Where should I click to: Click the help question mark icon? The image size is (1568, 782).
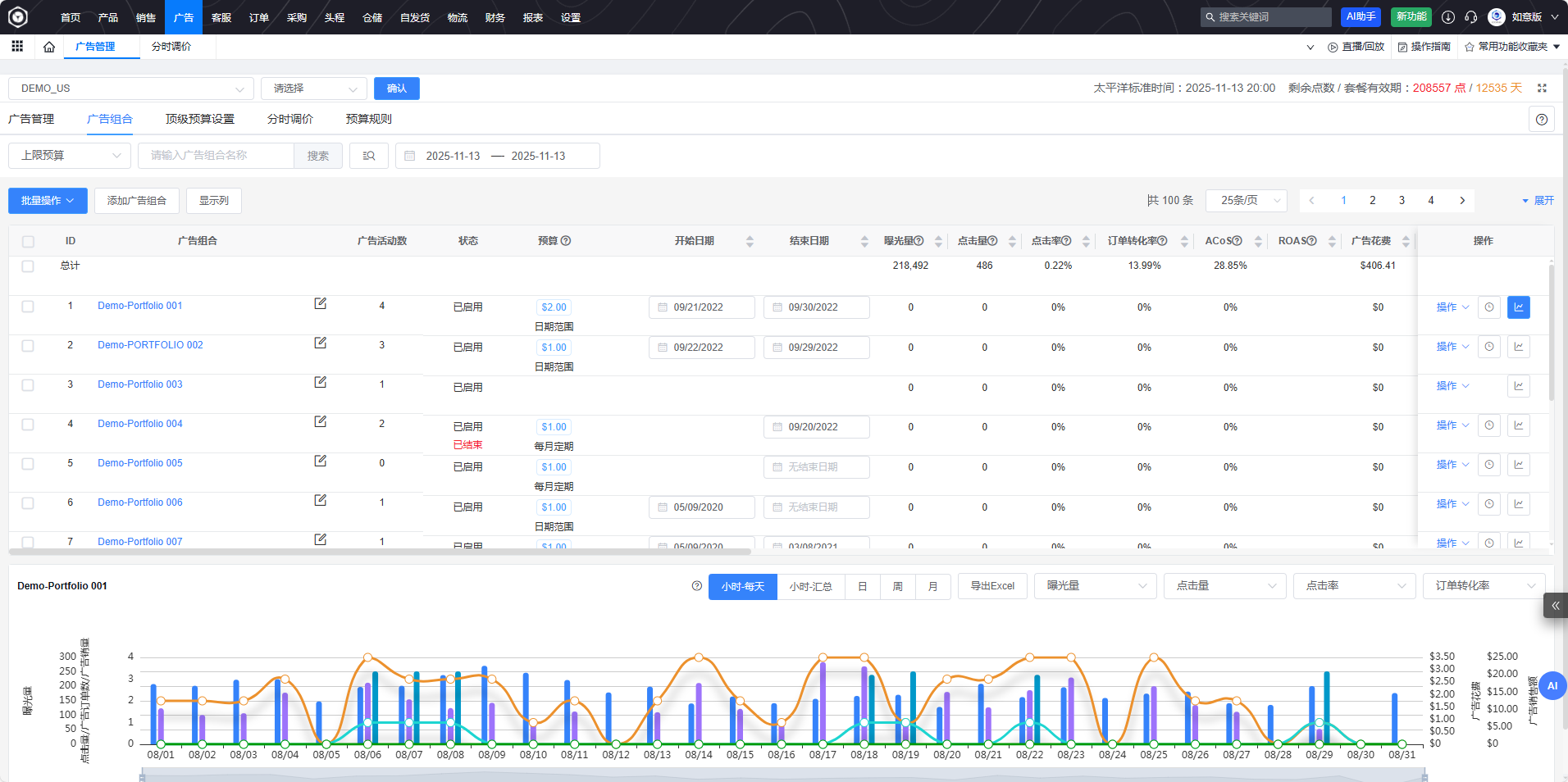[1542, 120]
